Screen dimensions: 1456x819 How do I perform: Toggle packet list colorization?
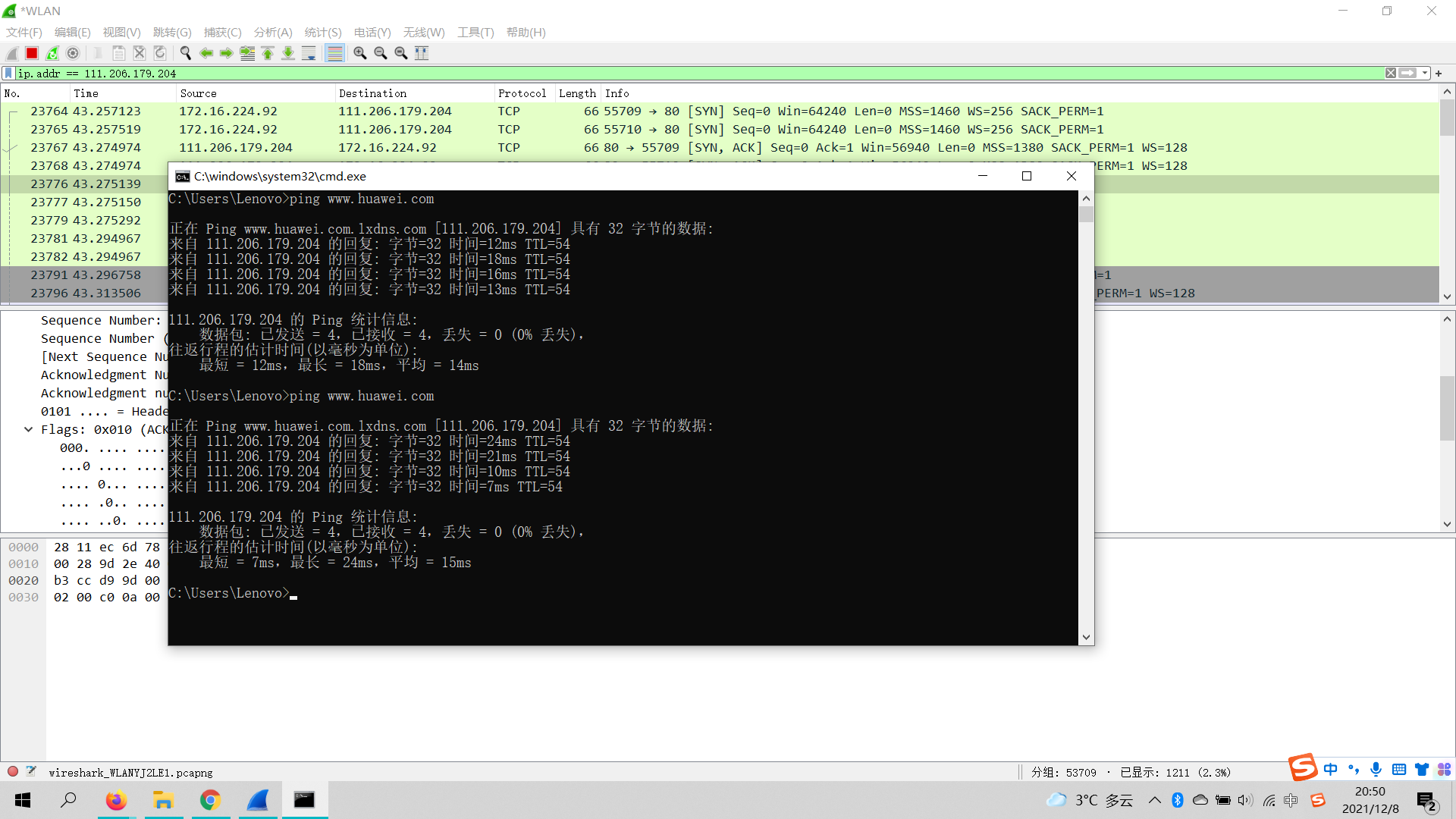[x=334, y=53]
